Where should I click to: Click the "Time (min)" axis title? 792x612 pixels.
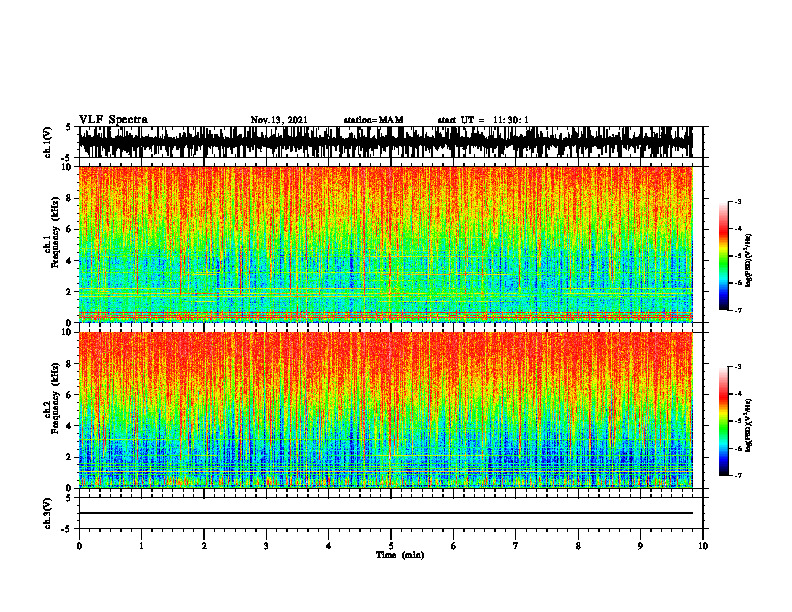400,555
